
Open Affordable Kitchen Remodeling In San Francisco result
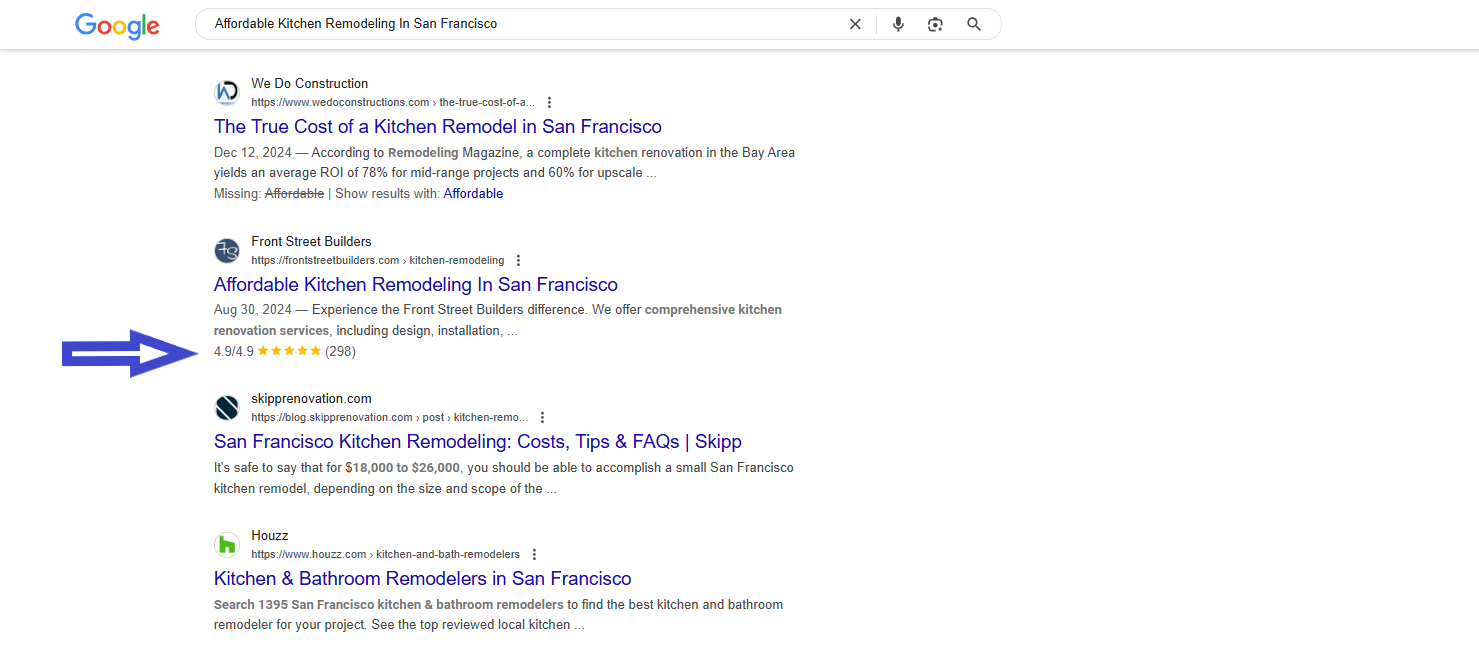click(416, 285)
